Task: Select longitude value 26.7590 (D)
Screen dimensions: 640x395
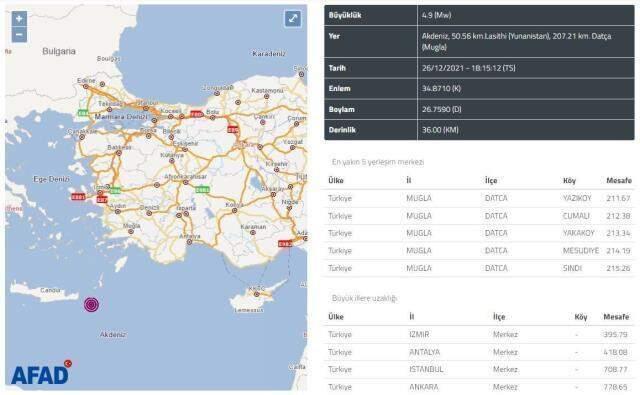Action: point(442,109)
